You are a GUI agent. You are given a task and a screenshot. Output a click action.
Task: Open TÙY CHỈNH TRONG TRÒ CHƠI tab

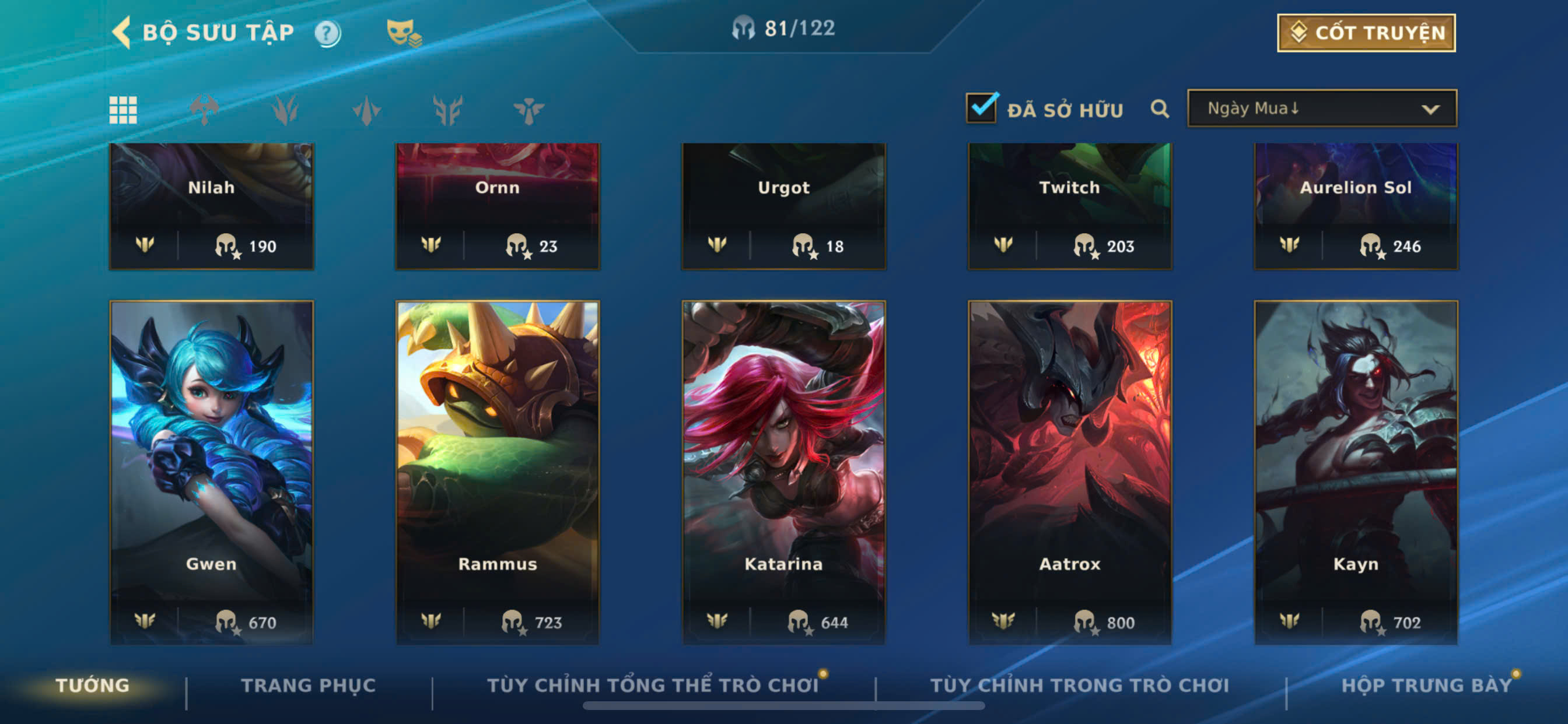1080,686
